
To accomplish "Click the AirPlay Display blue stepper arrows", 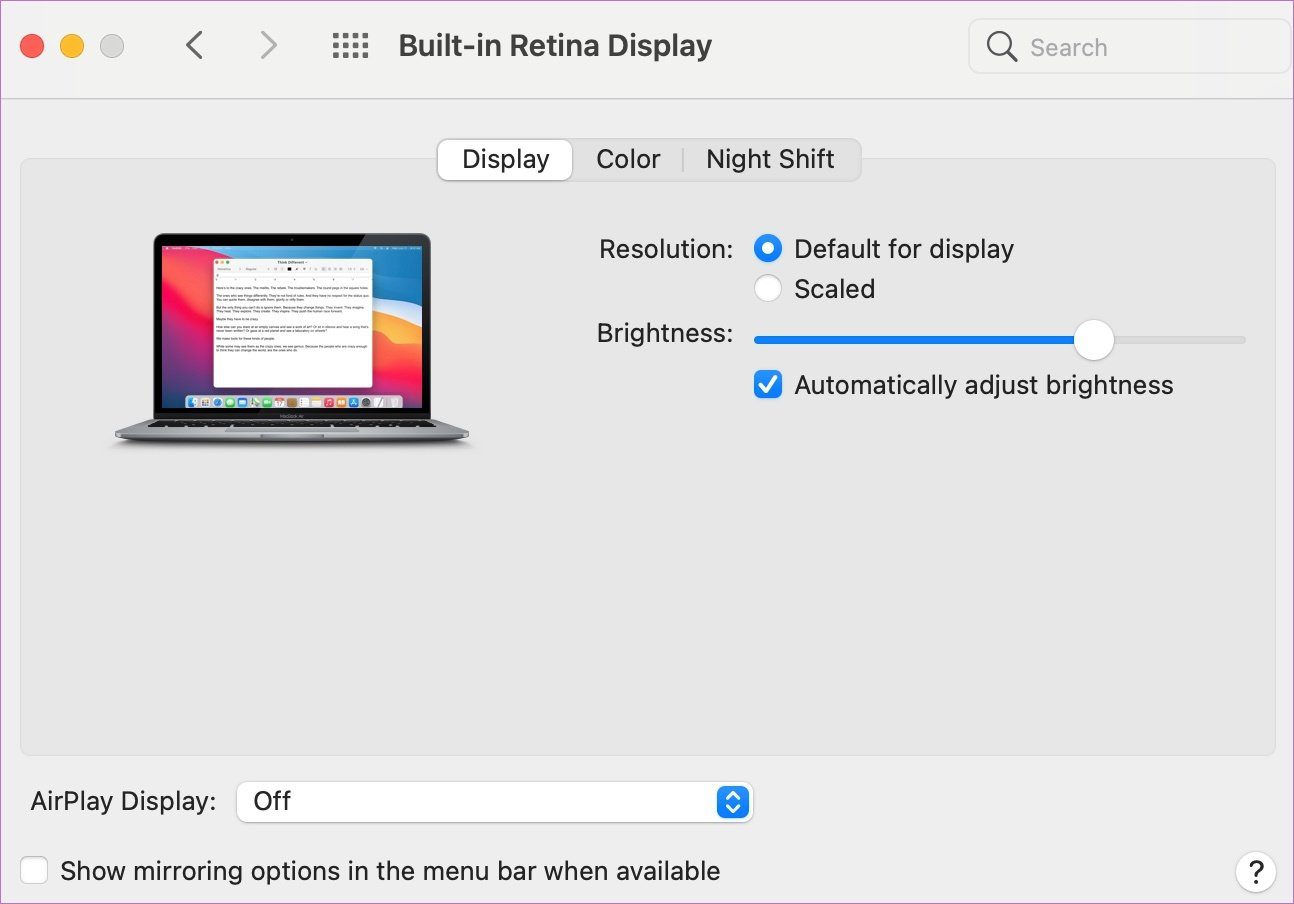I will coord(733,801).
